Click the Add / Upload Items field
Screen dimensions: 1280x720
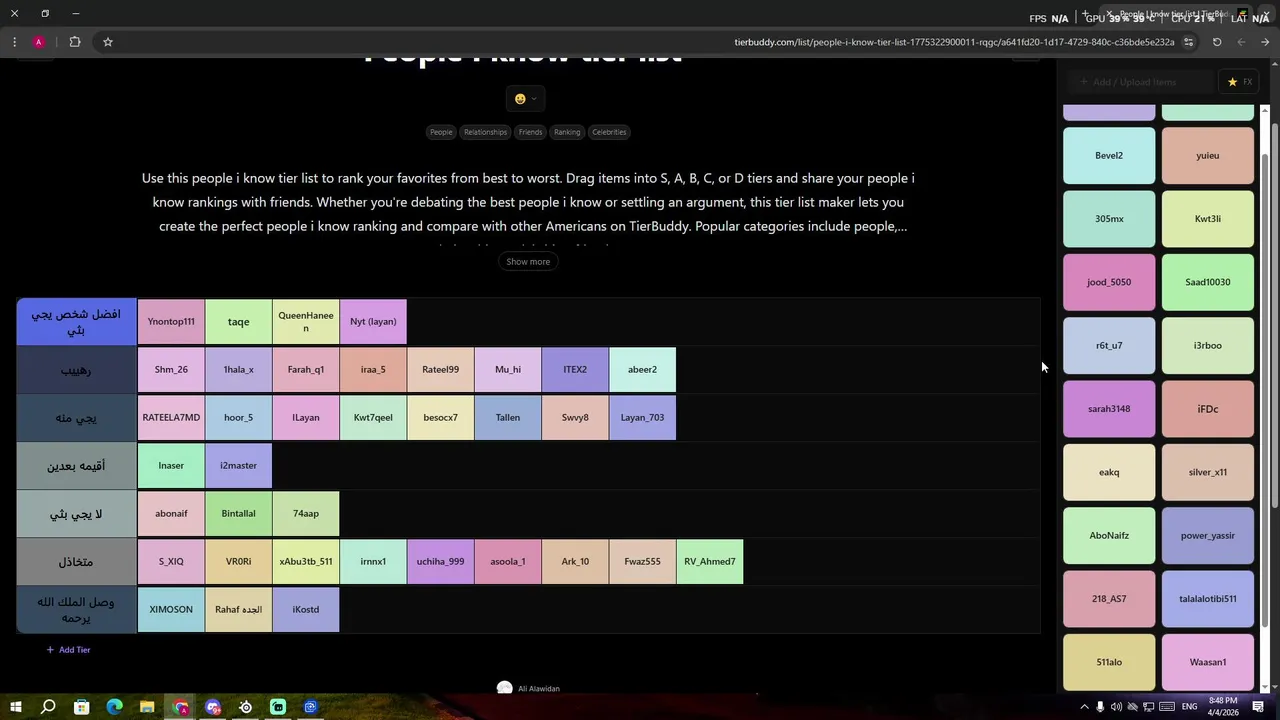1140,82
